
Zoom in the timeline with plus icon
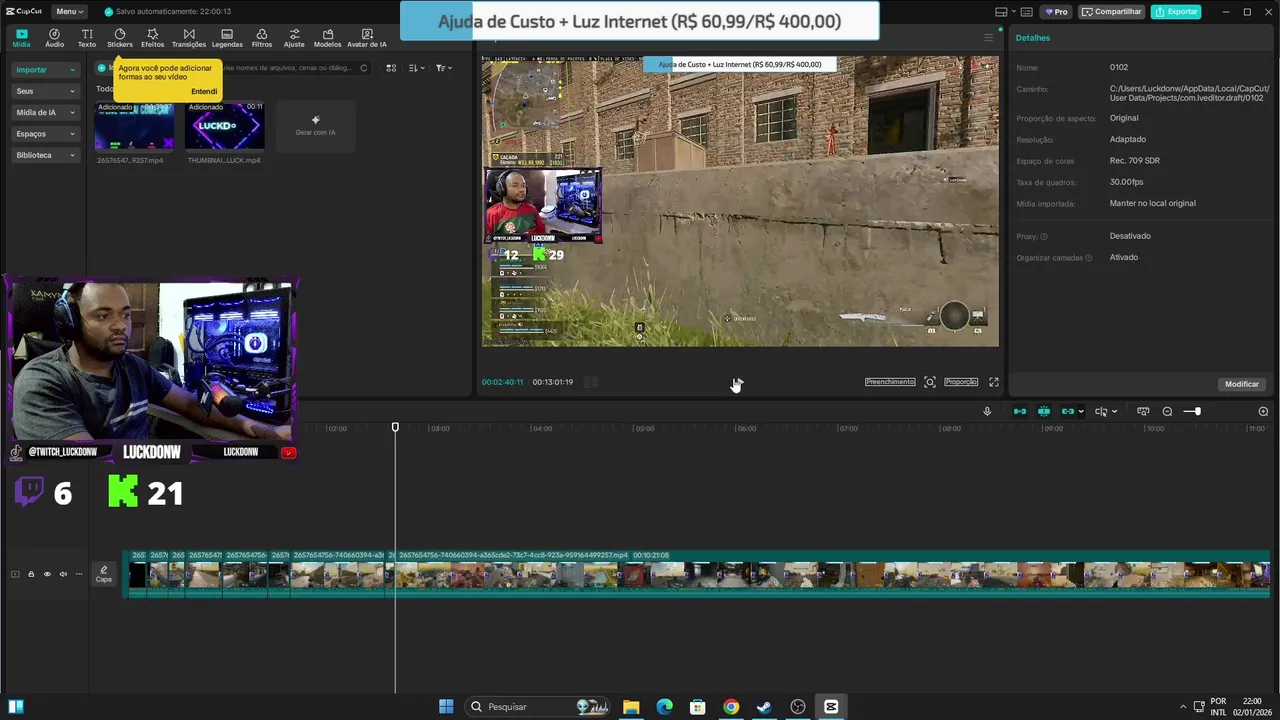(x=1263, y=411)
